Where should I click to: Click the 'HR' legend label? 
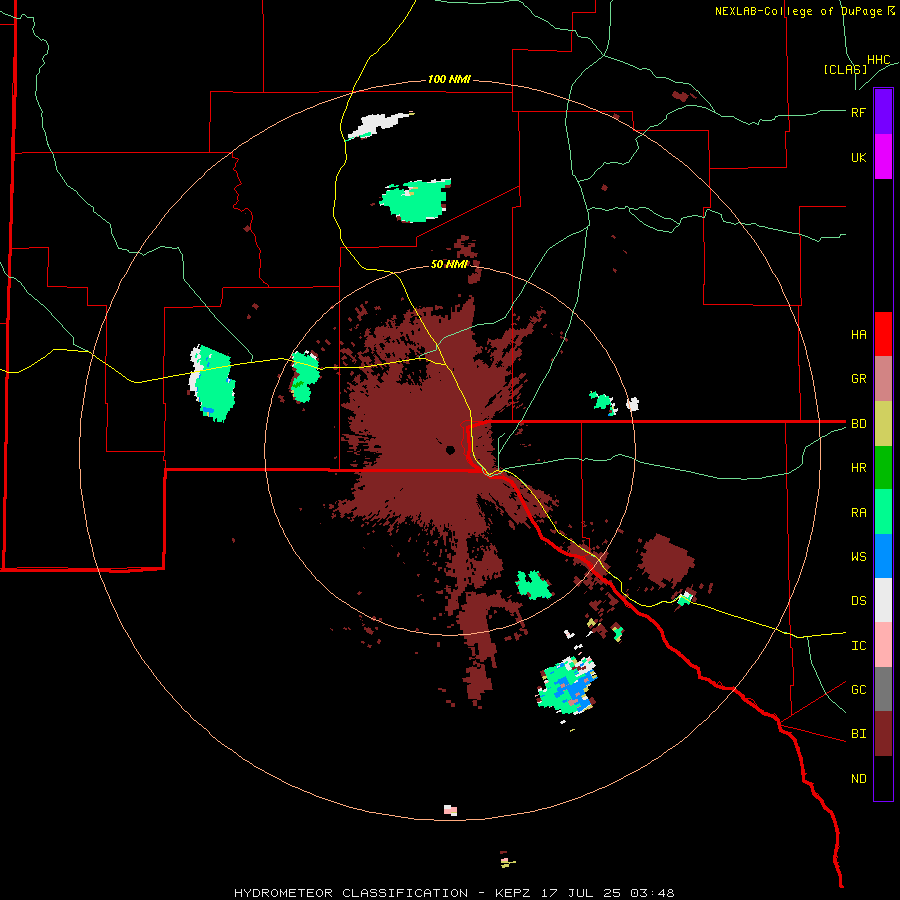(858, 468)
